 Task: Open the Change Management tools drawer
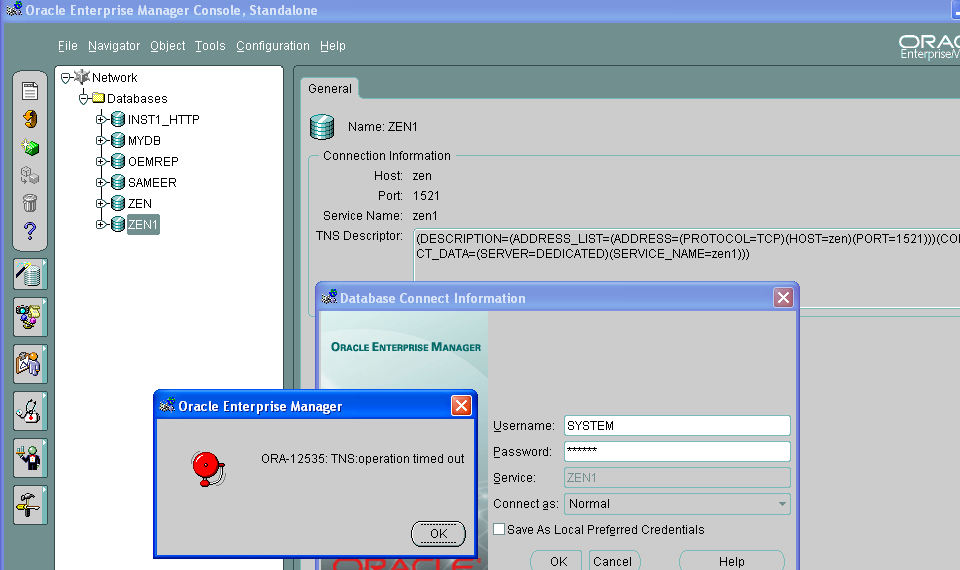[30, 317]
